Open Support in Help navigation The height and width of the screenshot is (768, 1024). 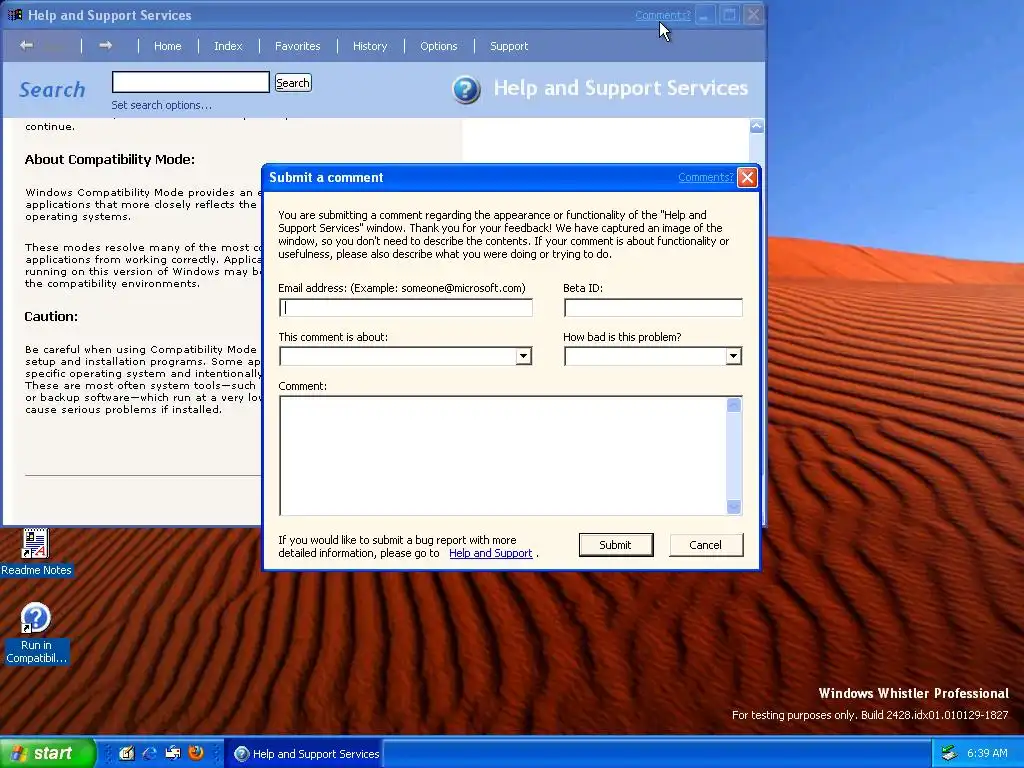509,46
